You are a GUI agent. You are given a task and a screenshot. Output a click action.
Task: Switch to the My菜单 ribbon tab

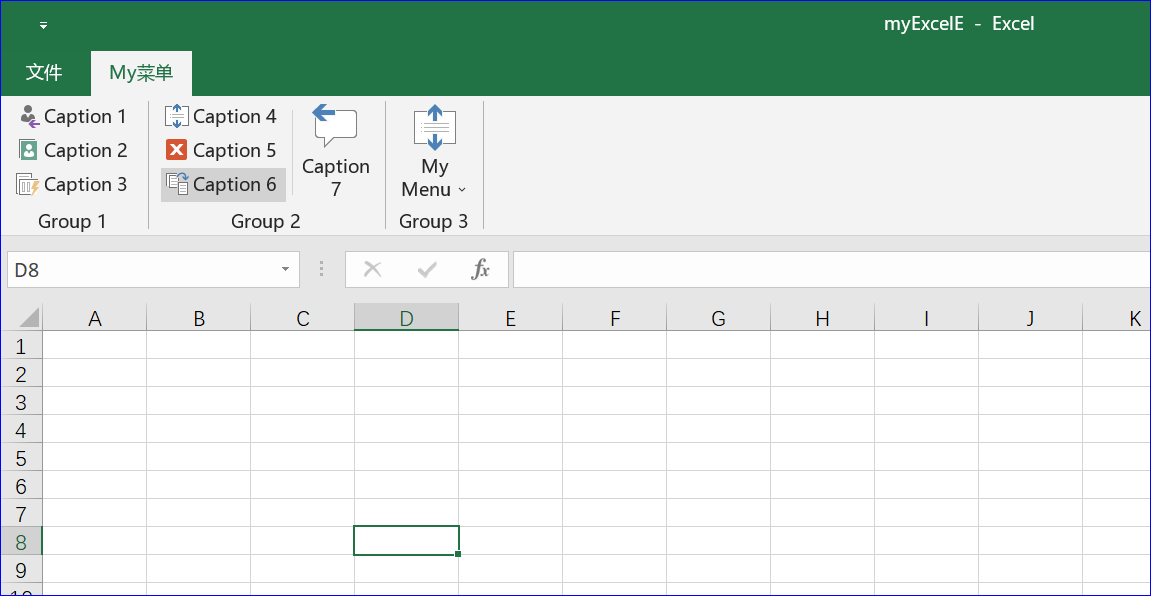(141, 73)
